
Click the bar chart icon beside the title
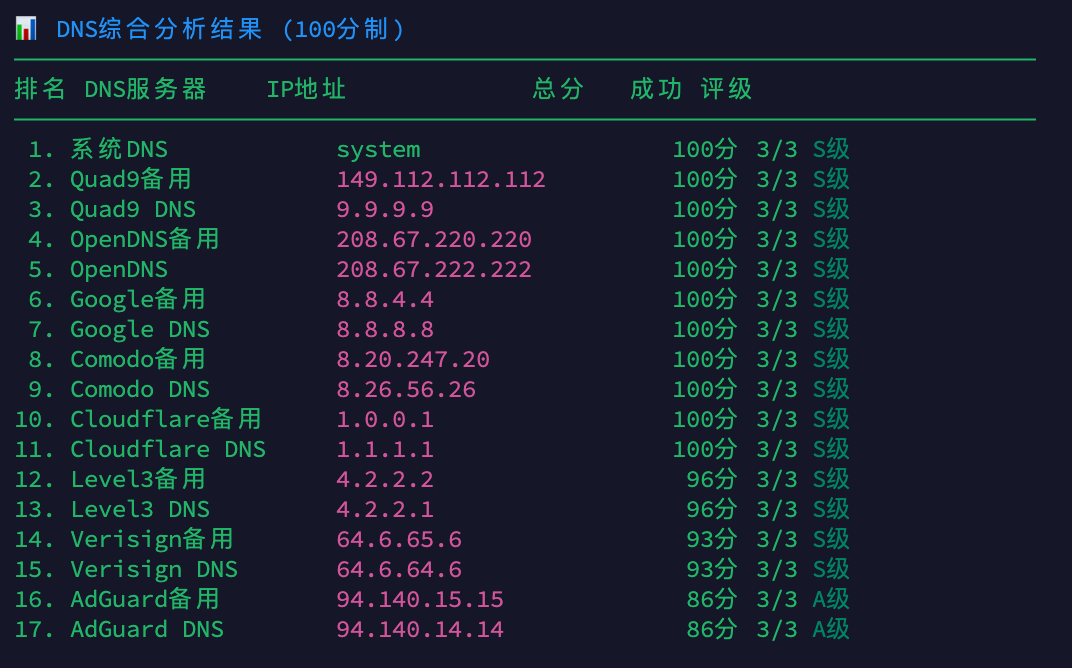pos(25,28)
